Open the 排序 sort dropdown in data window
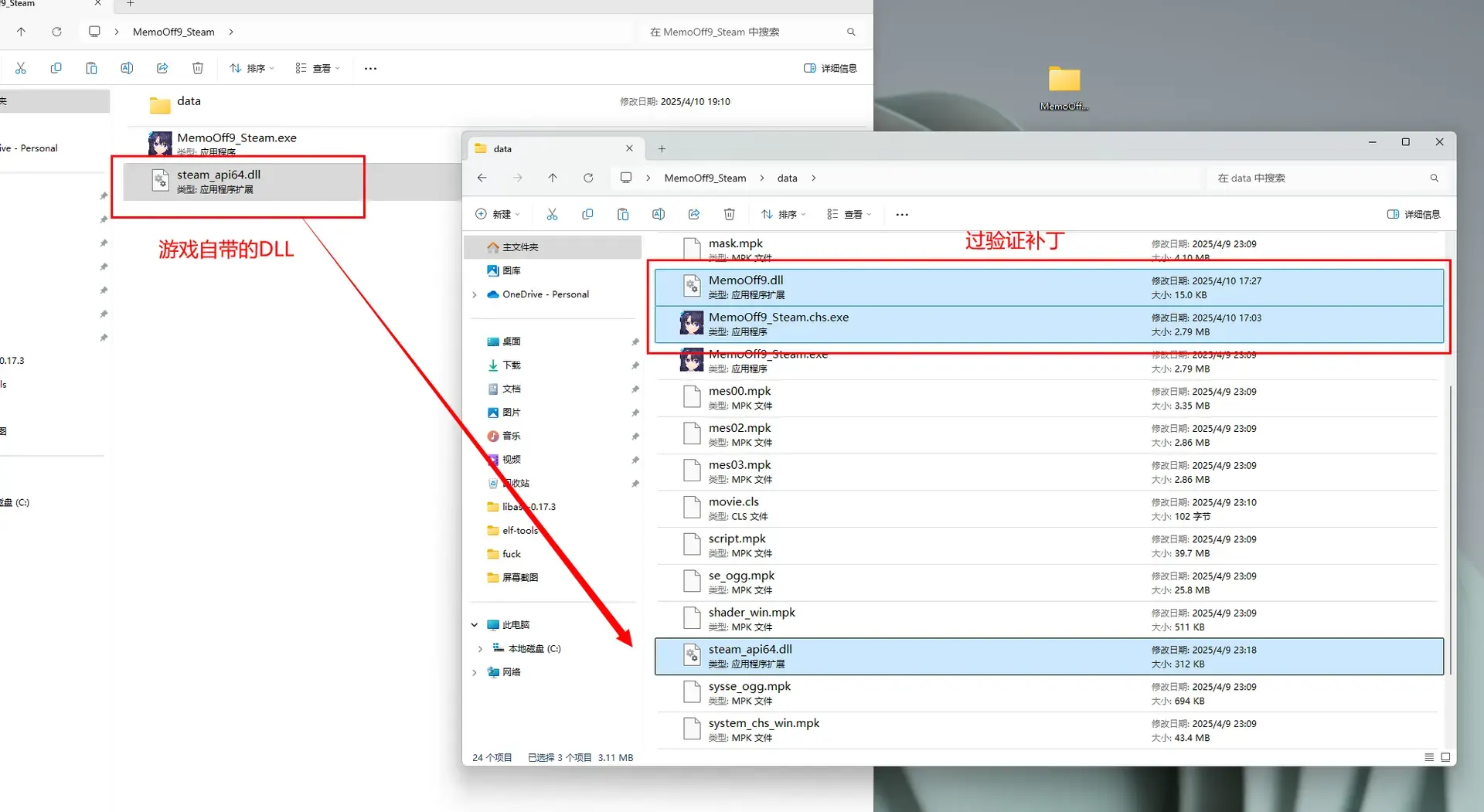The width and height of the screenshot is (1484, 812). coord(783,214)
